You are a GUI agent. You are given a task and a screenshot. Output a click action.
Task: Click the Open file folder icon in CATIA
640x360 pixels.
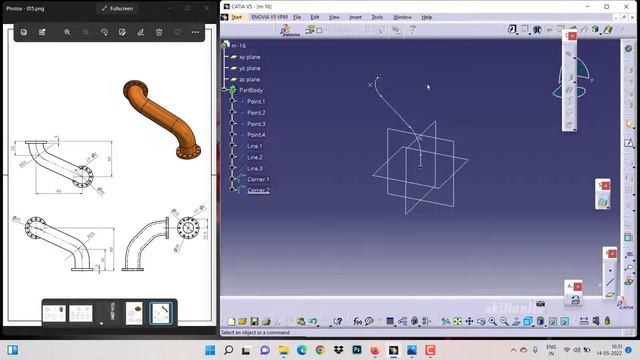pyautogui.click(x=242, y=322)
